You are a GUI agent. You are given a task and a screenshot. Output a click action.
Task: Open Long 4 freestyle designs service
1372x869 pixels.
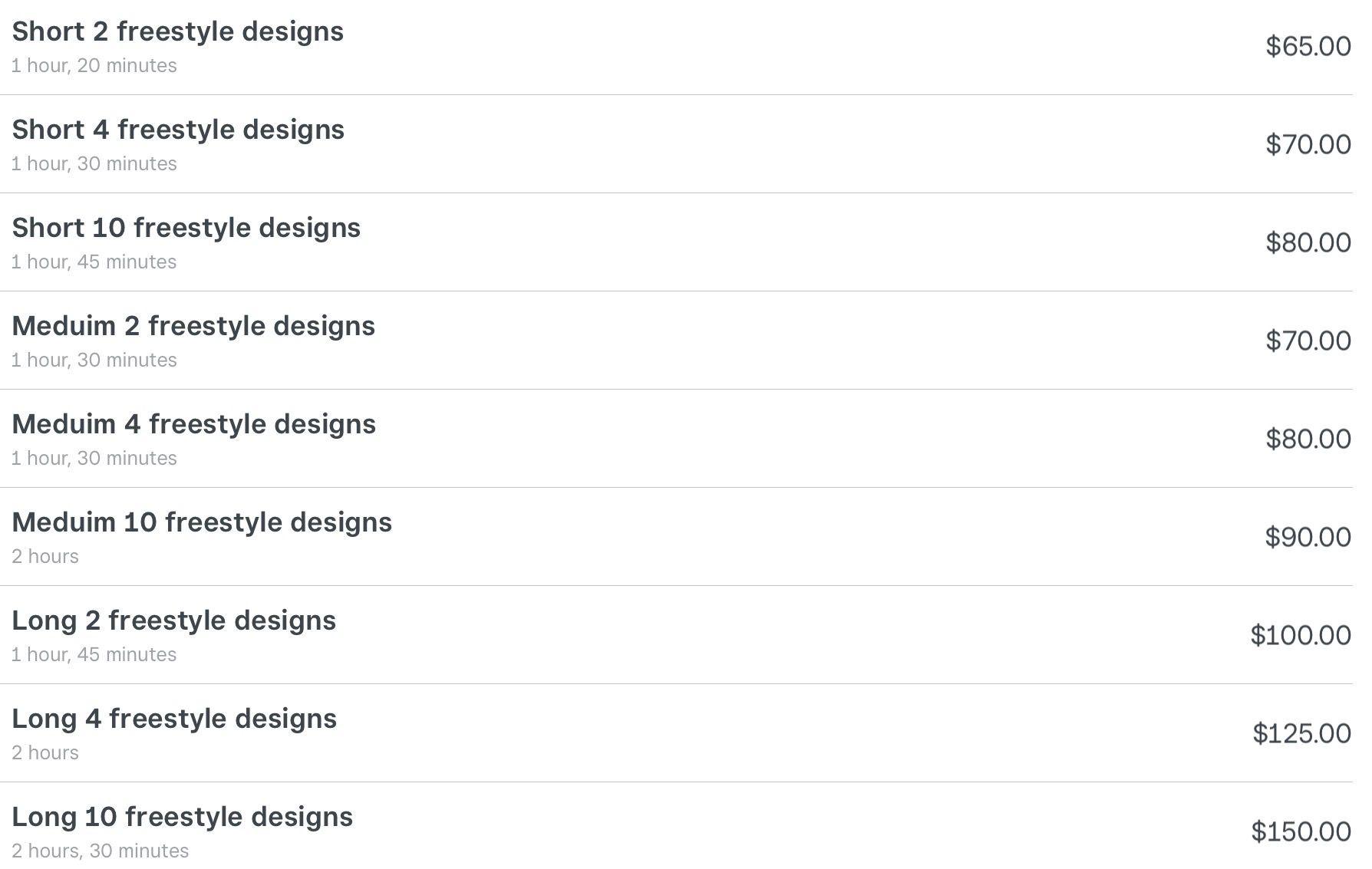point(174,719)
